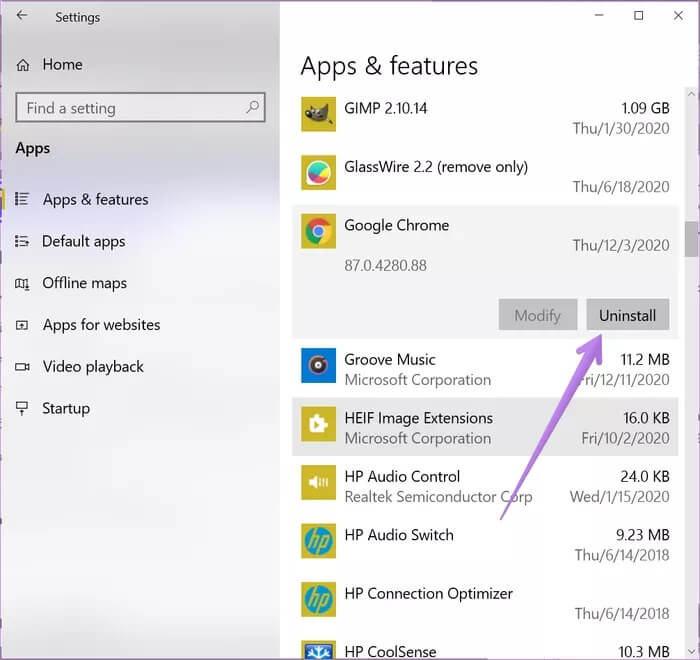700x660 pixels.
Task: Select GlassWire 2.2 (remove only) entry
Action: click(x=485, y=176)
